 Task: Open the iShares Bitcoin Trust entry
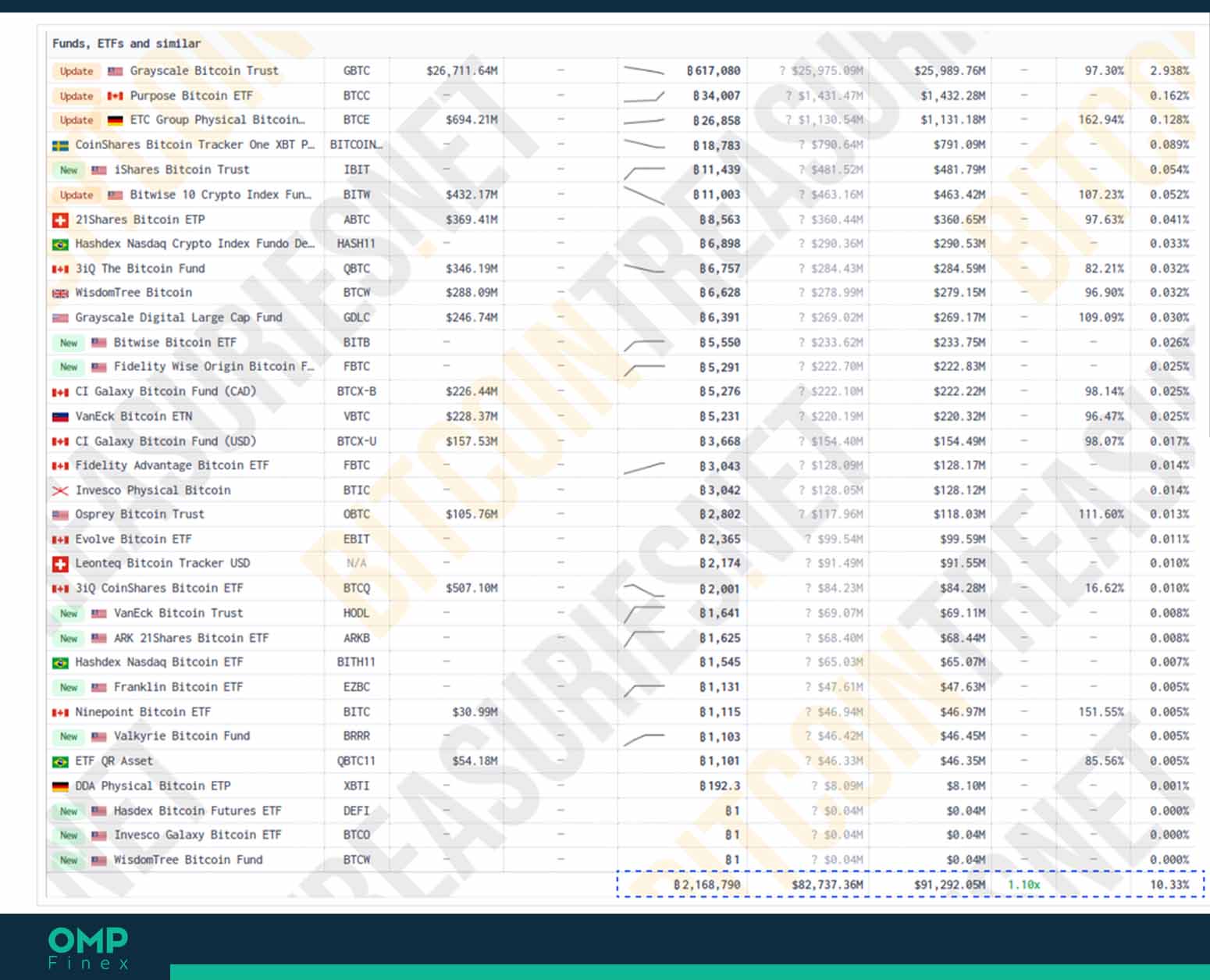182,170
